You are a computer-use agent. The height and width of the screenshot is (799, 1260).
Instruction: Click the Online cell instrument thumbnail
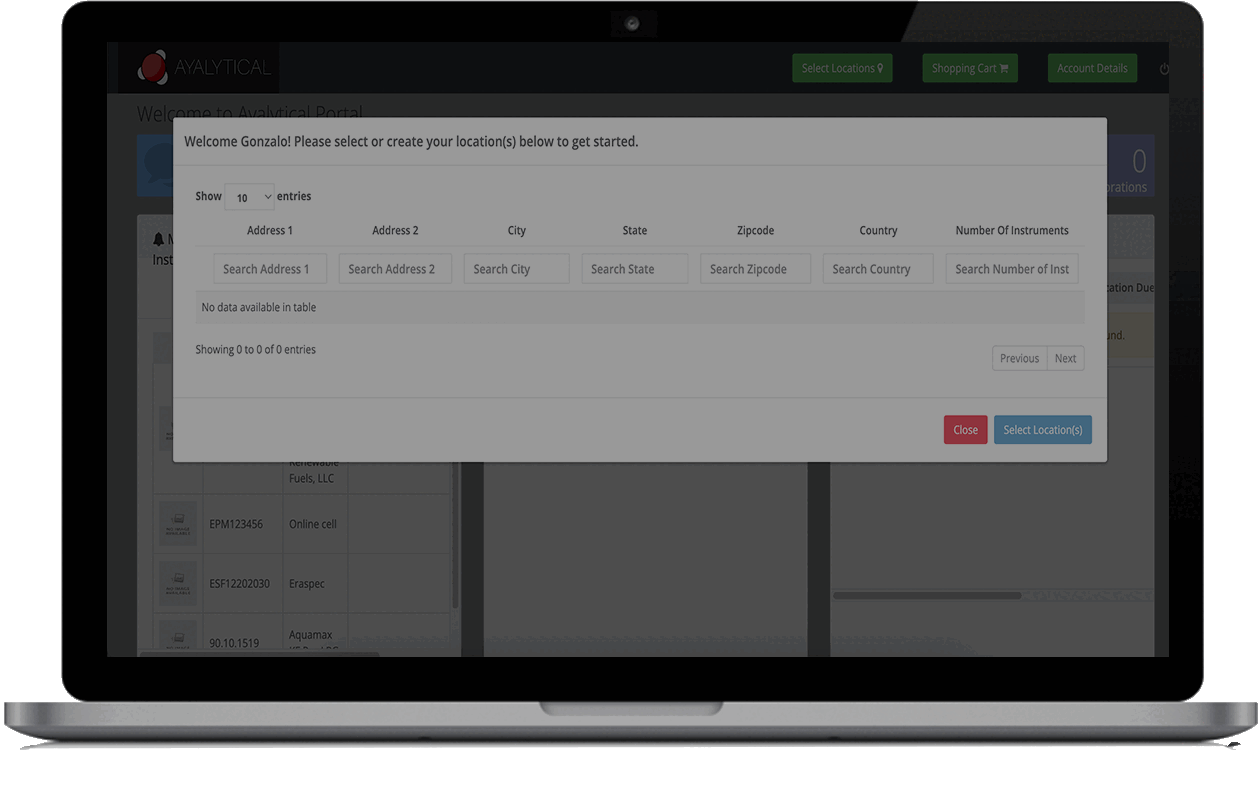(178, 523)
